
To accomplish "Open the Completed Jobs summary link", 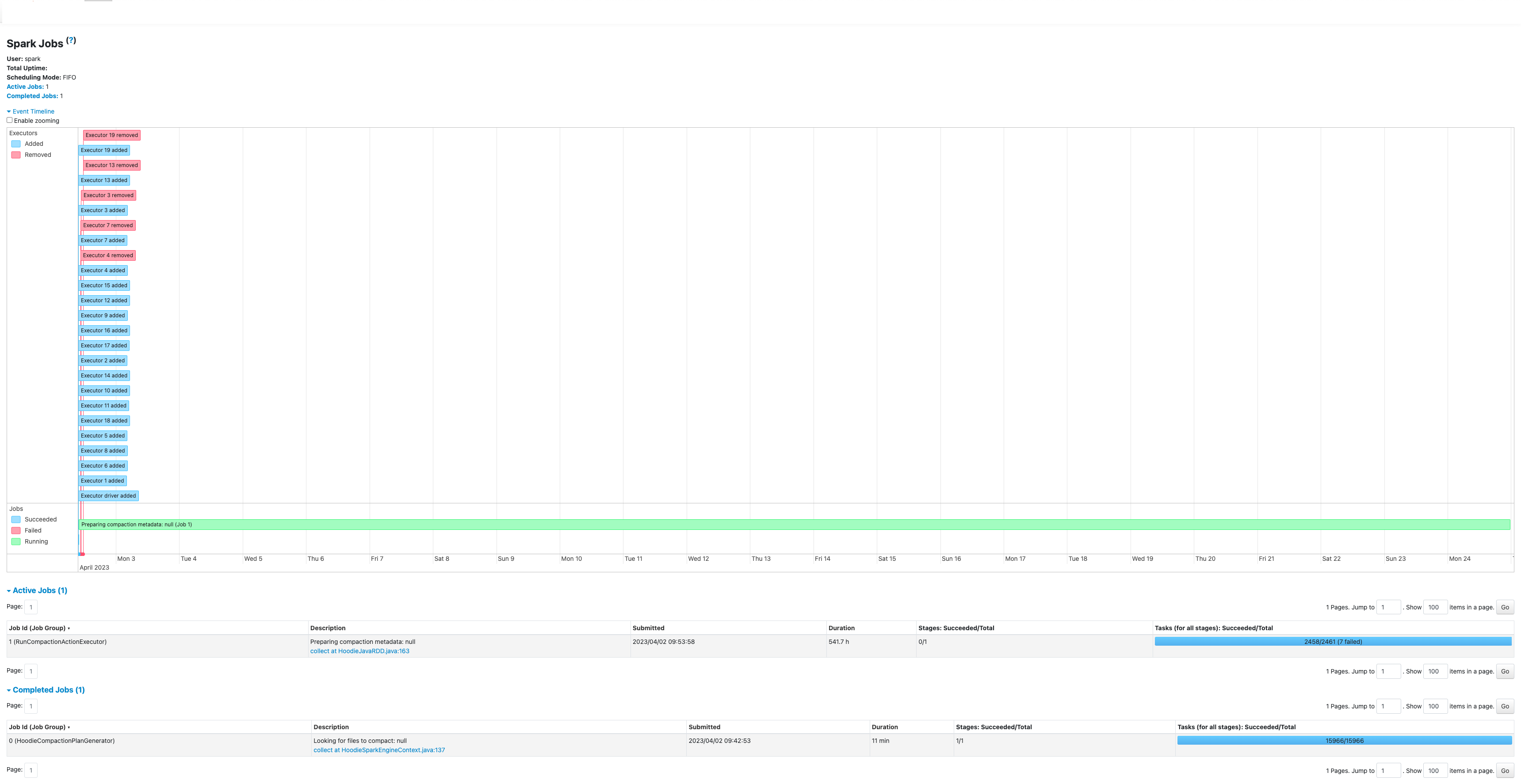I will point(32,95).
